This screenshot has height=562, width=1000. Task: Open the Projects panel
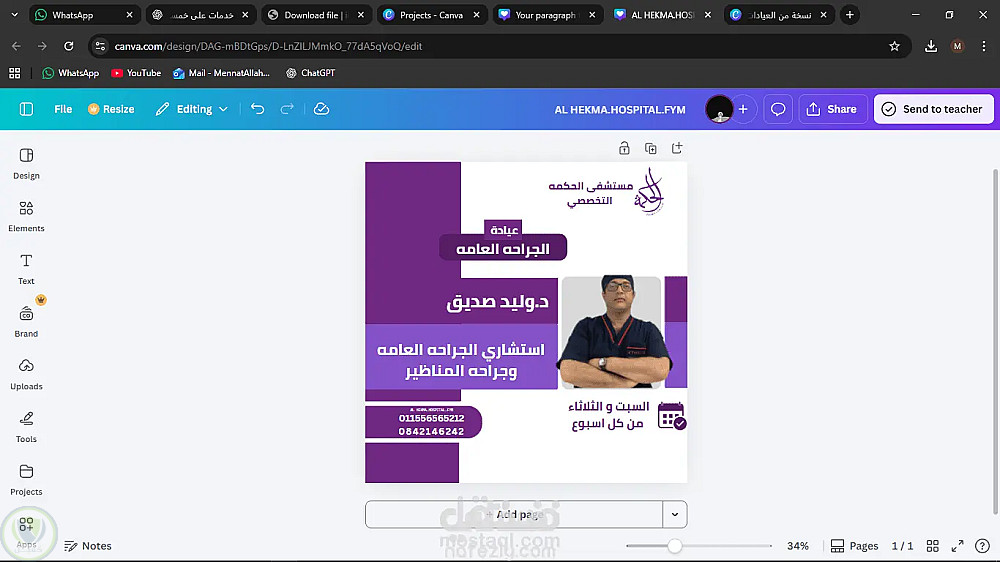point(26,480)
